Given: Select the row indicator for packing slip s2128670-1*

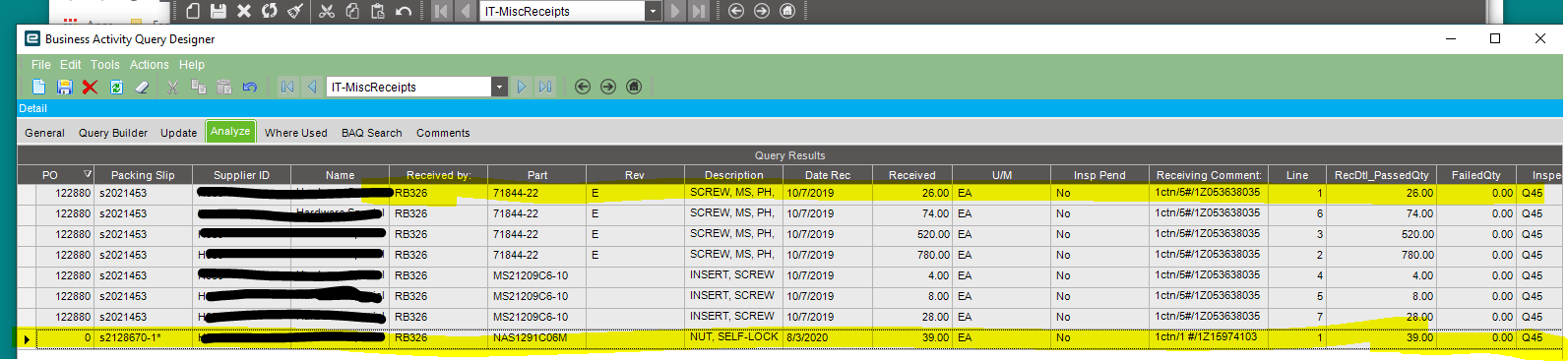Looking at the screenshot, I should (27, 338).
